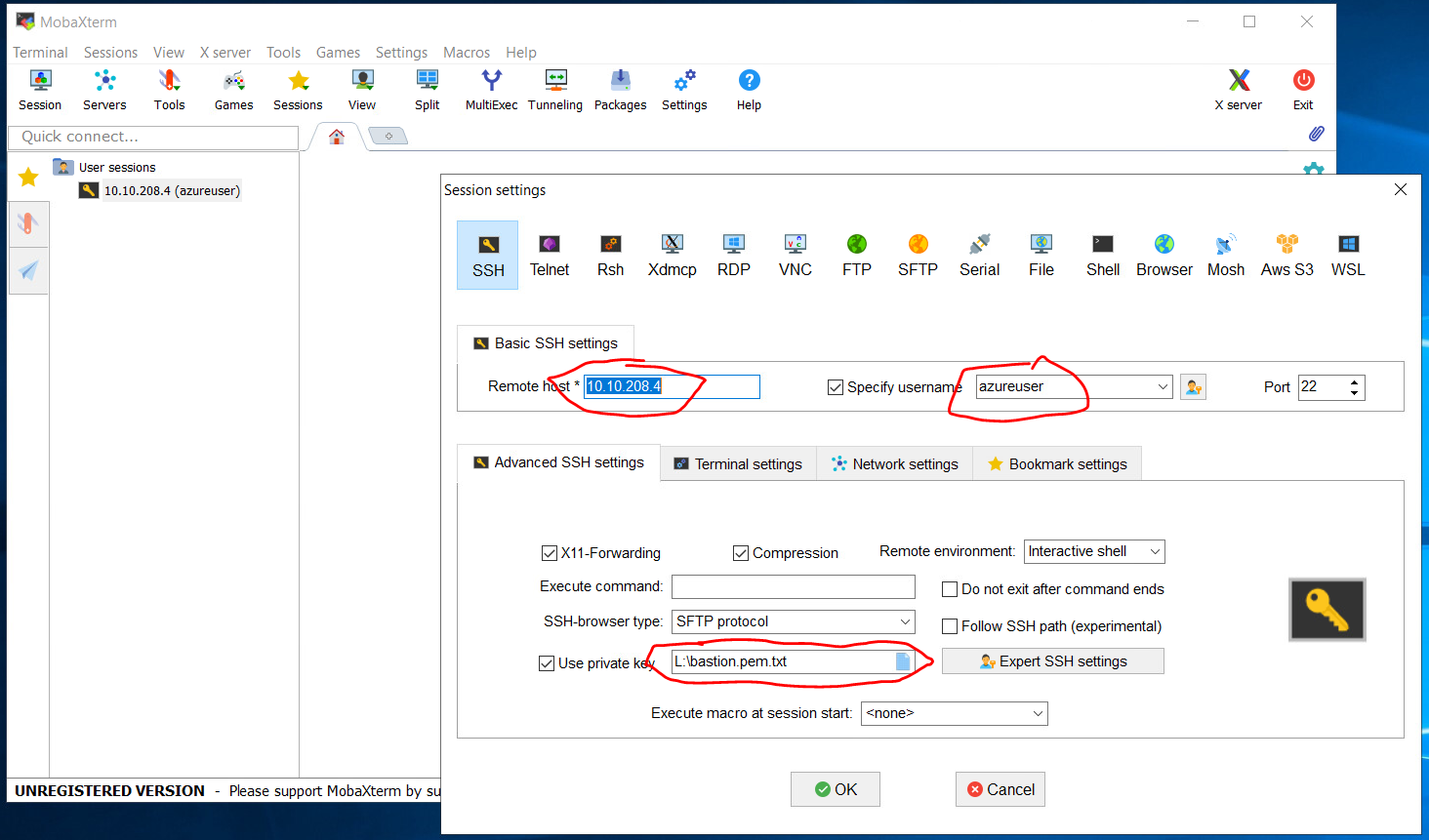Toggle the X11-Forwarding checkbox
Viewport: 1429px width, 840px height.
point(550,553)
